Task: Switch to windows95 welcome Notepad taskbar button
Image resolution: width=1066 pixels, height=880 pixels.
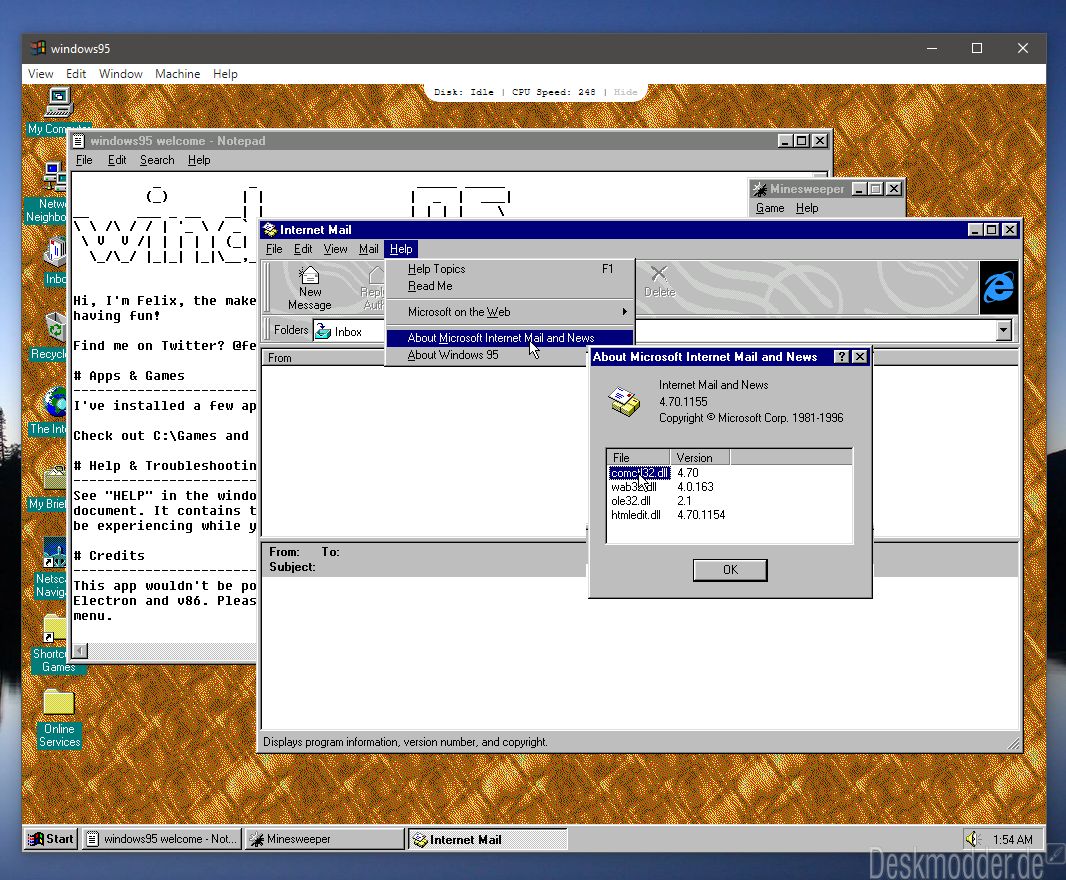Action: [162, 839]
